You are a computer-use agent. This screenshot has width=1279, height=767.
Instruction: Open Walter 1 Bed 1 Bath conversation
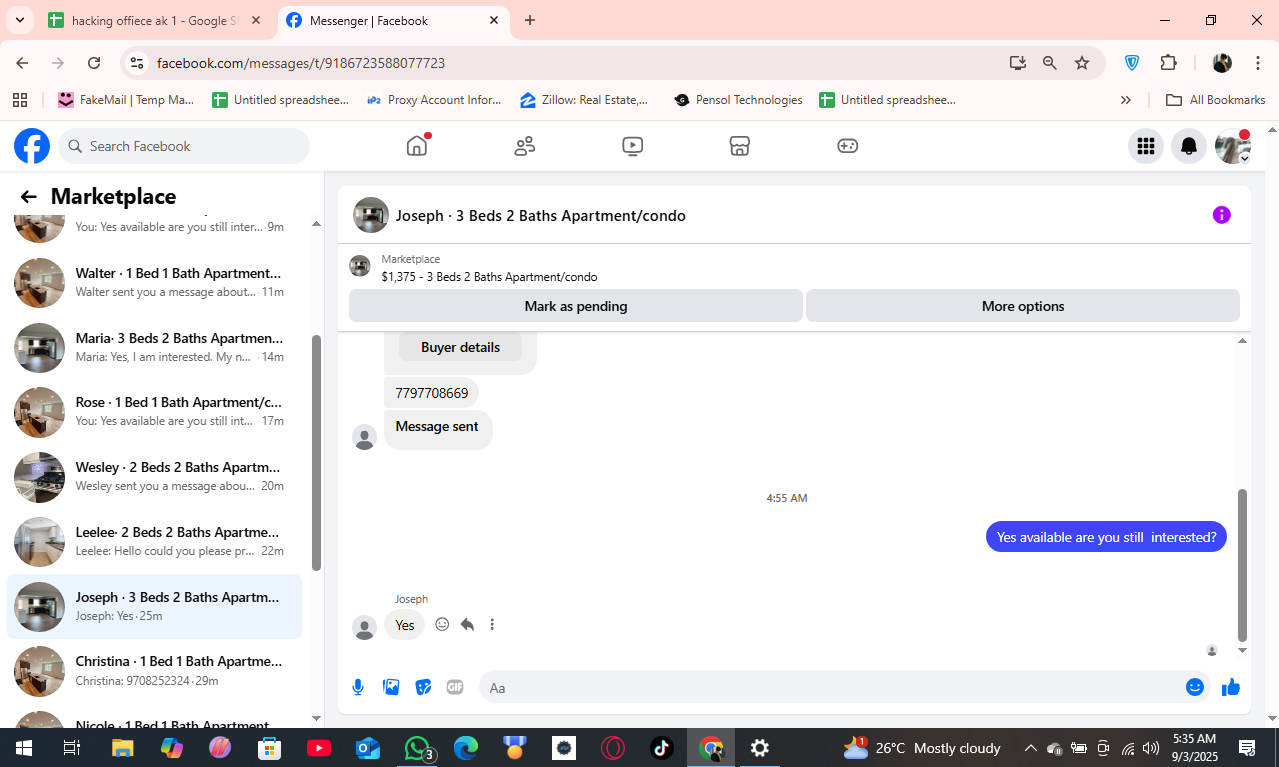[155, 282]
